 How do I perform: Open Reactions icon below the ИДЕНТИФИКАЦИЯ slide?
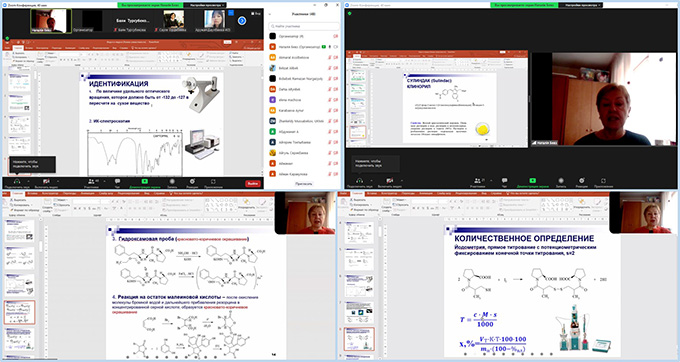coord(192,181)
